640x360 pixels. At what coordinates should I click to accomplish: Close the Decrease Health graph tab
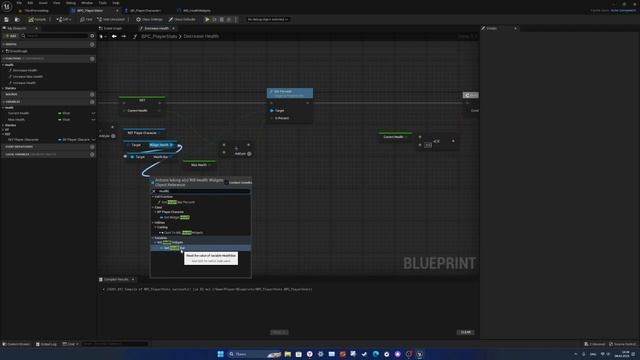coord(173,28)
